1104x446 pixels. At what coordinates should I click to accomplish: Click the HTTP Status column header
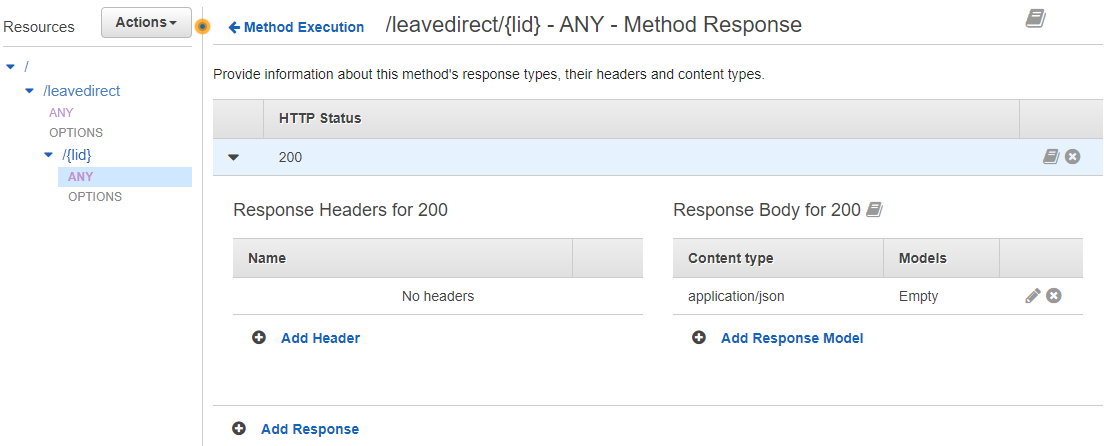point(320,118)
